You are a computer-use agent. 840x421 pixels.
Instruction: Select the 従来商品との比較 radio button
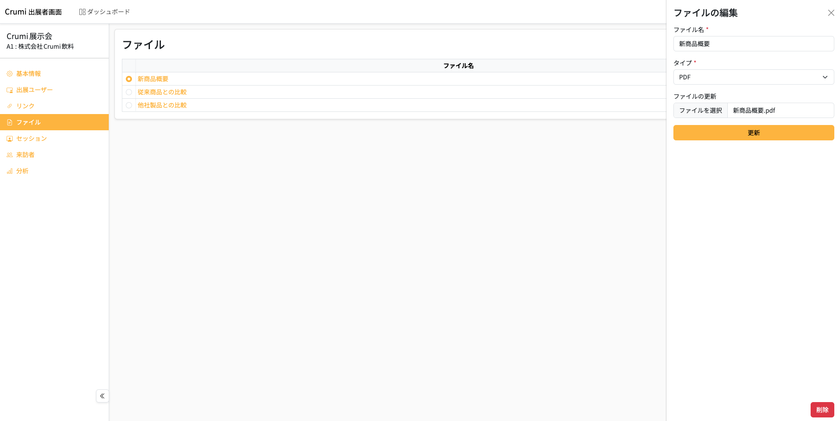(x=129, y=92)
